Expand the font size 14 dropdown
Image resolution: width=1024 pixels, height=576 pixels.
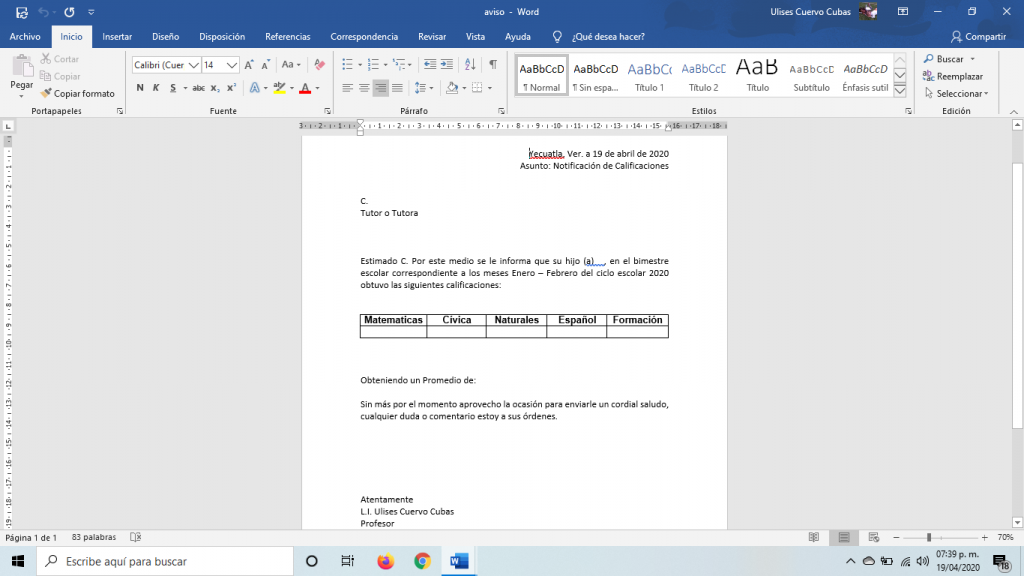(x=232, y=65)
